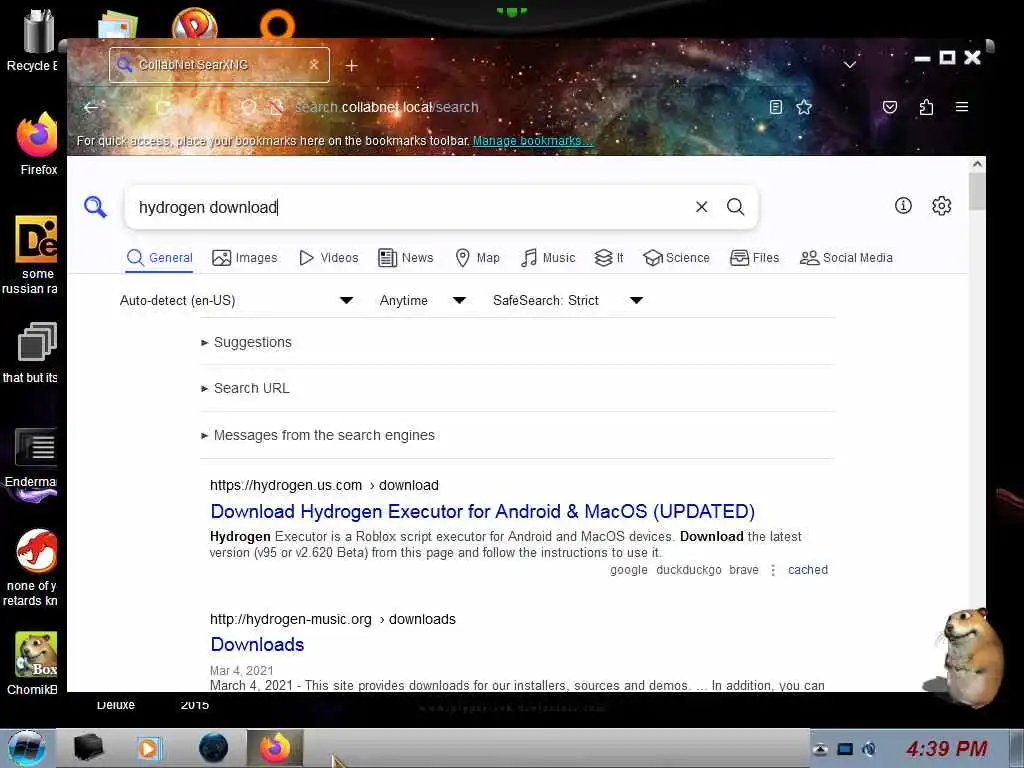Click the cached link for first result
This screenshot has height=768, width=1024.
click(808, 570)
